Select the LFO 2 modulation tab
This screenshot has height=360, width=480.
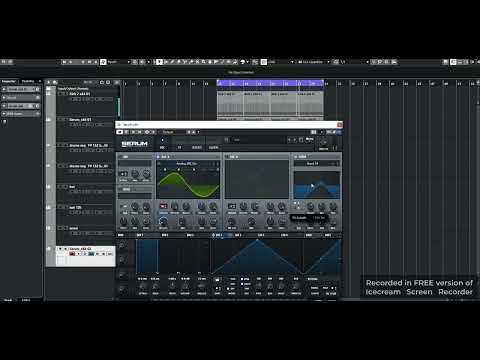coord(238,235)
